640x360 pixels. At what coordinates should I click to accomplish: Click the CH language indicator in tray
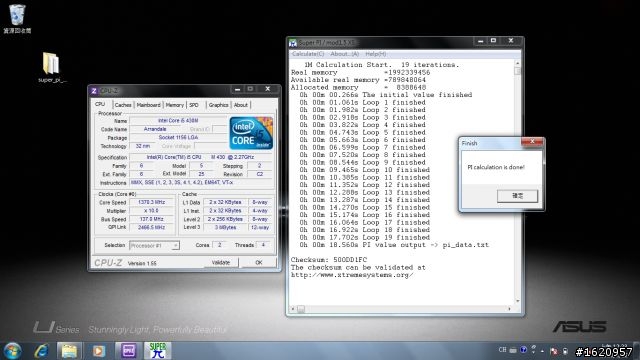[x=502, y=350]
